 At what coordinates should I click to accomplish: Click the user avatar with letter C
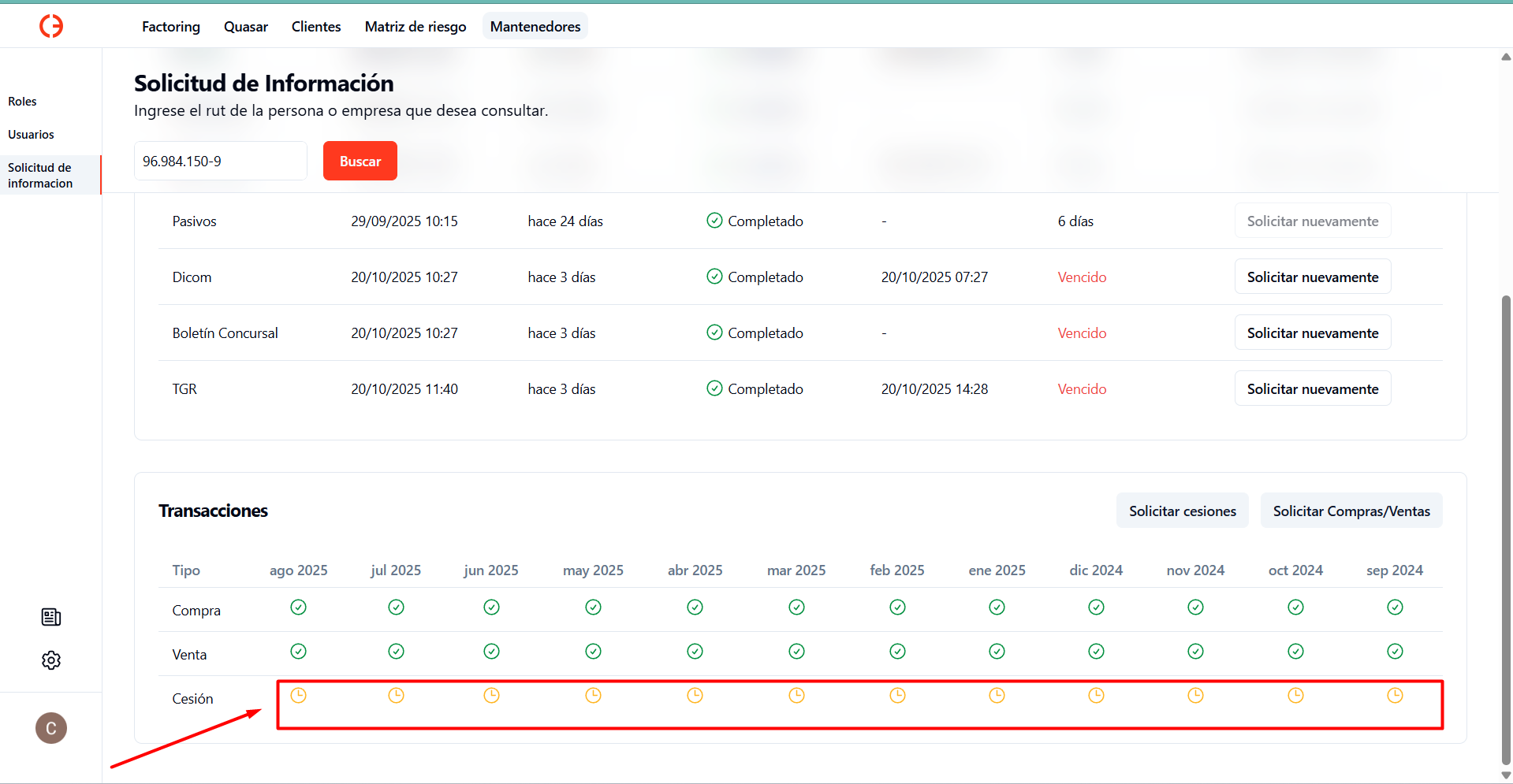51,728
